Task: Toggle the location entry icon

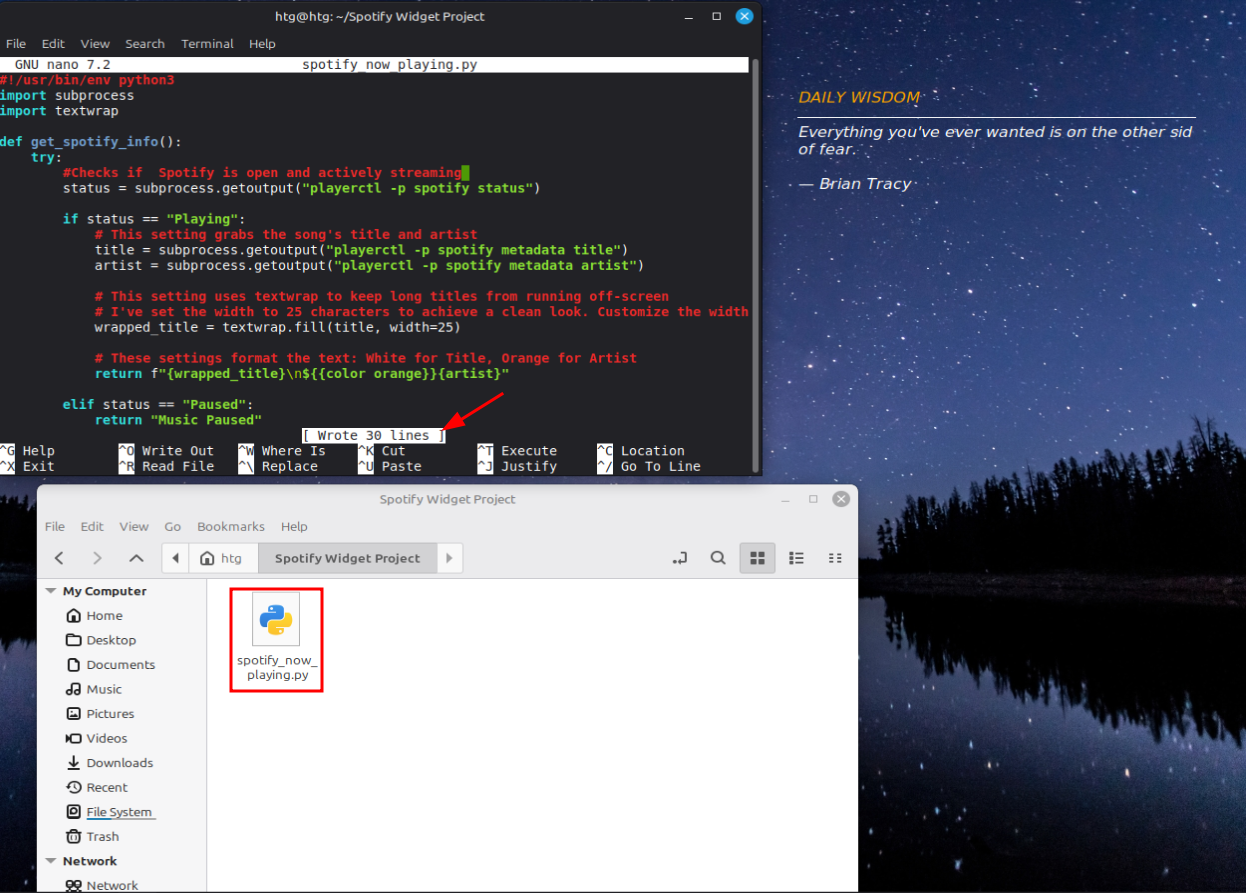Action: tap(680, 558)
